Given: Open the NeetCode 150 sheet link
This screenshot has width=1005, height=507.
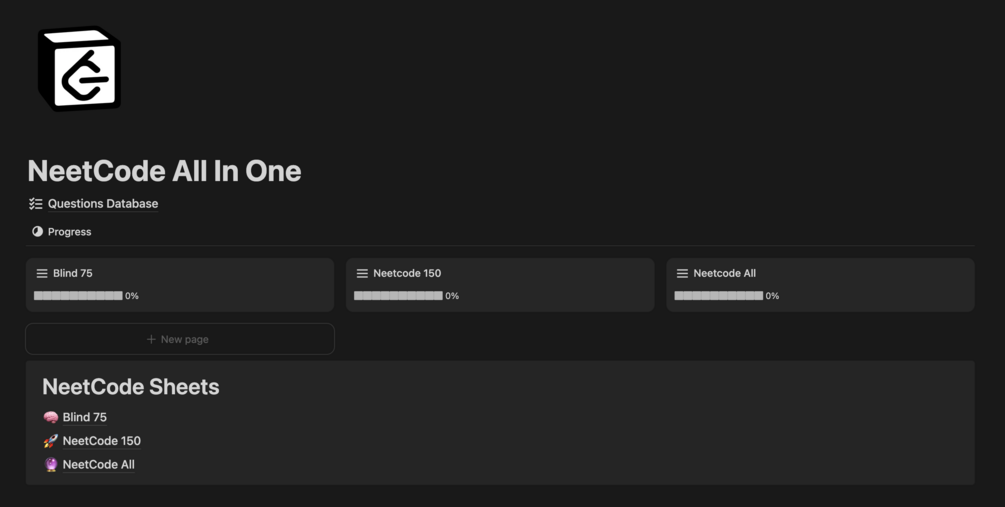Looking at the screenshot, I should pyautogui.click(x=101, y=441).
